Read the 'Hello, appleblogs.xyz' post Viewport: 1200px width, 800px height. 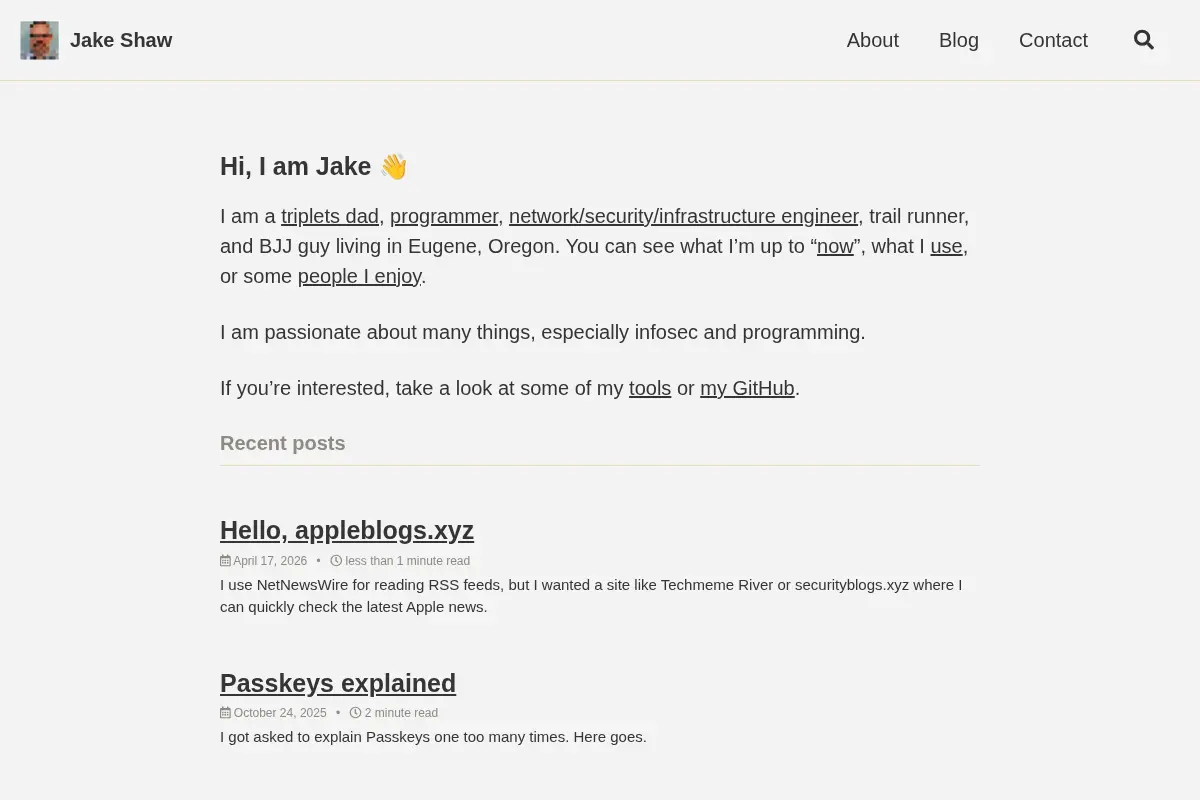point(347,530)
